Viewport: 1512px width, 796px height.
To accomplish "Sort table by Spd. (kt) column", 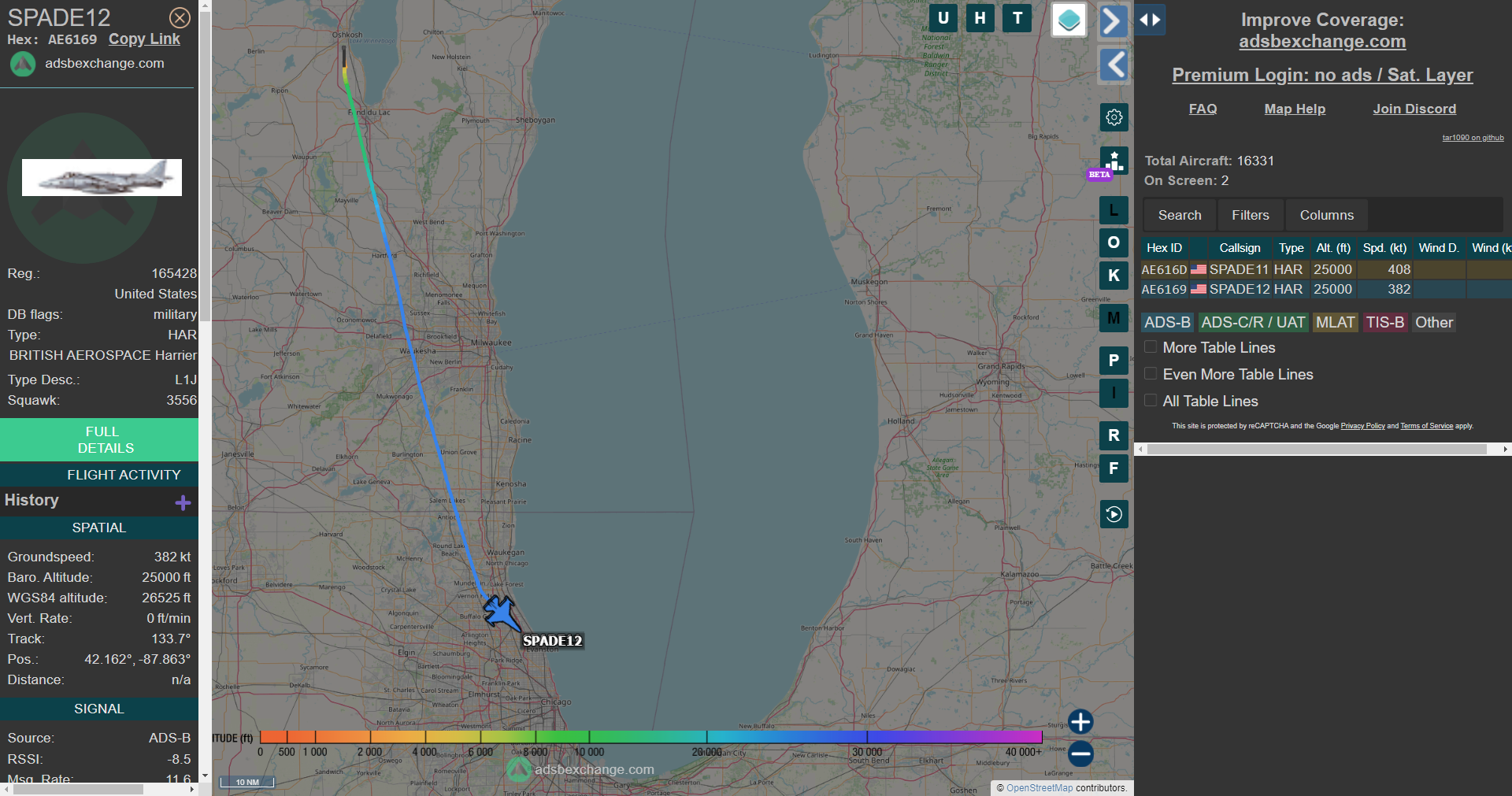I will point(1384,248).
